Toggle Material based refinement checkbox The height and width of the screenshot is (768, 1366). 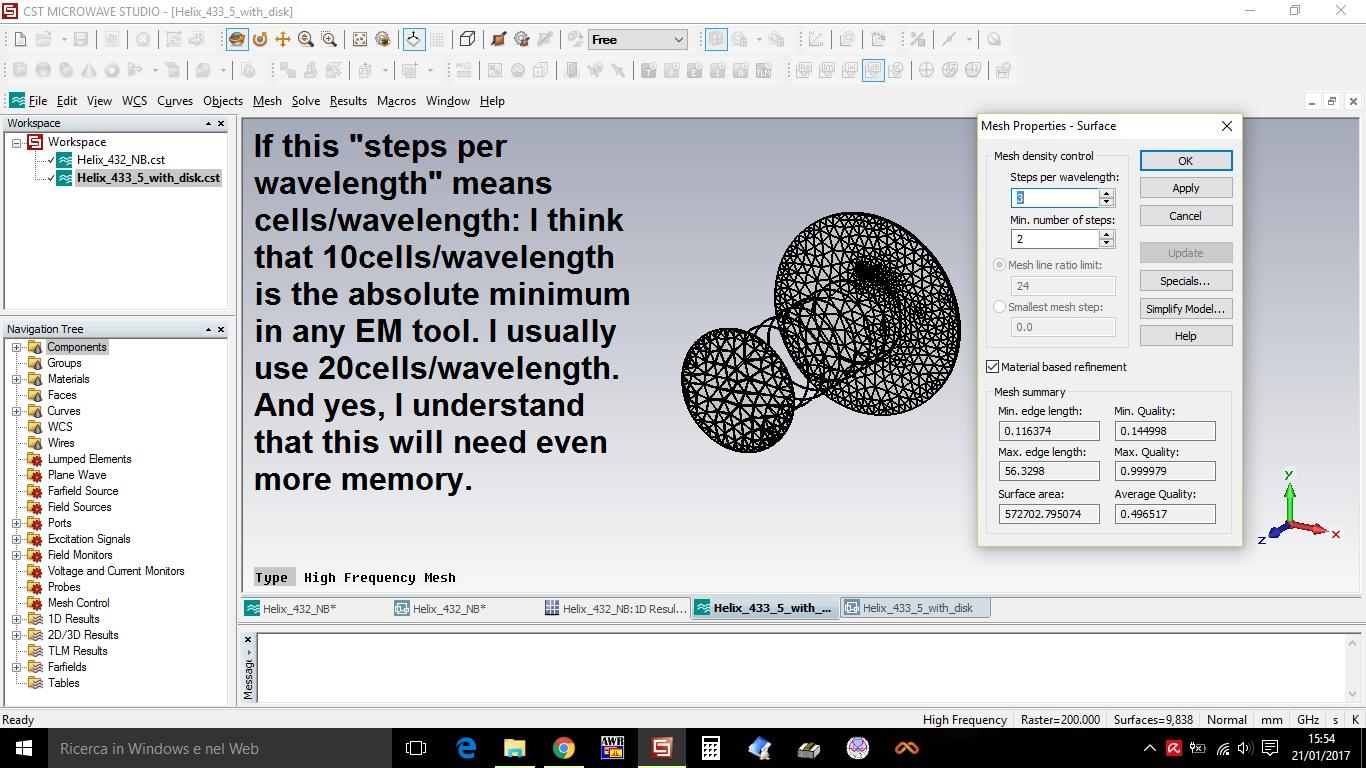993,367
